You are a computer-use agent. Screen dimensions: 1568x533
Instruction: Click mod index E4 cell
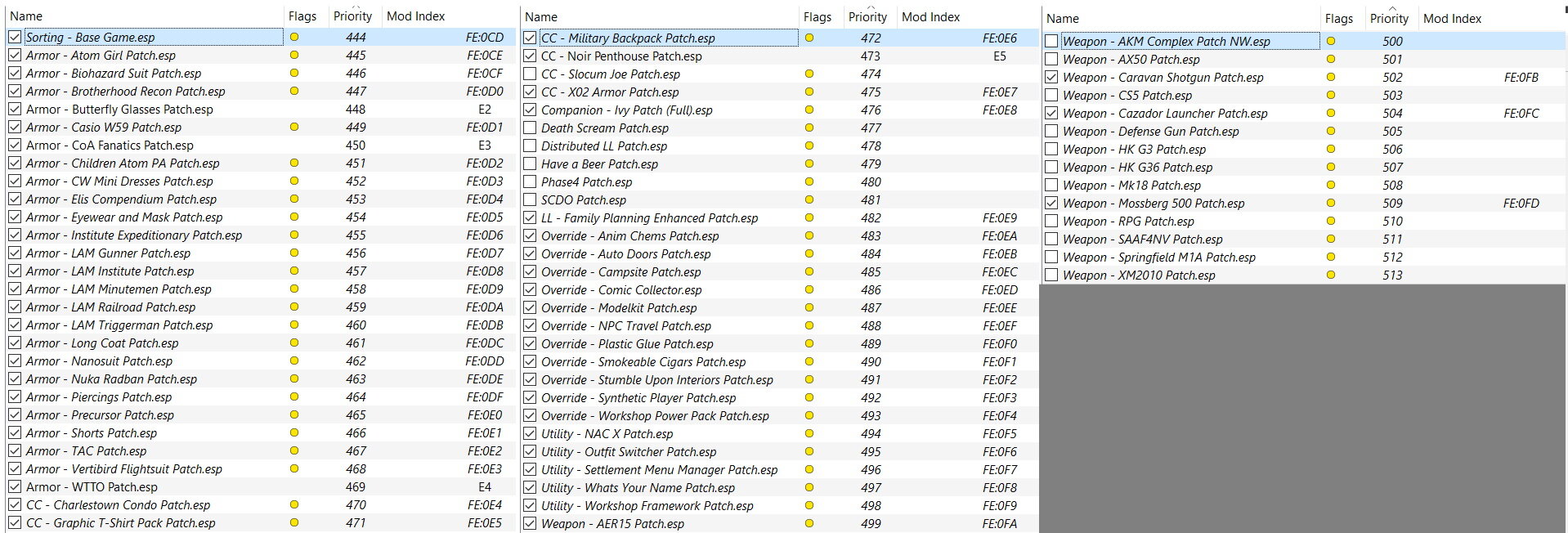485,486
